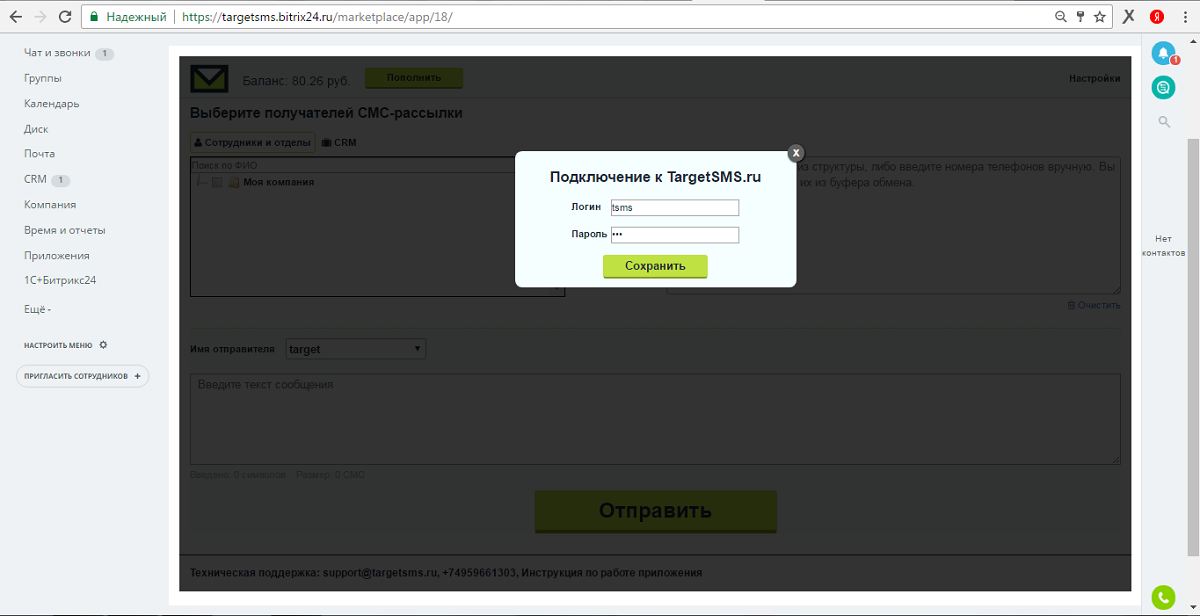This screenshot has width=1200, height=616.
Task: Click Баланс: 80.26 руб. text
Action: (296, 79)
